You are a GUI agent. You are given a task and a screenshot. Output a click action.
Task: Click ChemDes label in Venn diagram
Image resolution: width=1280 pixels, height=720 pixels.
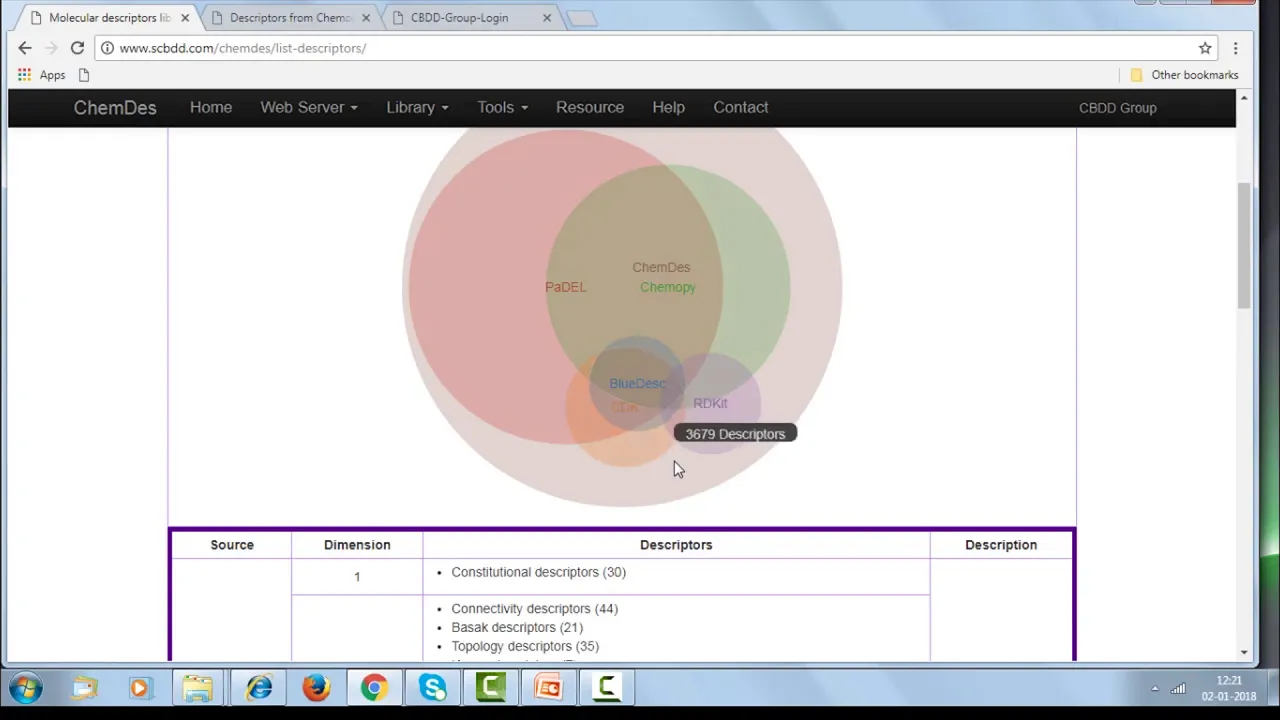661,267
